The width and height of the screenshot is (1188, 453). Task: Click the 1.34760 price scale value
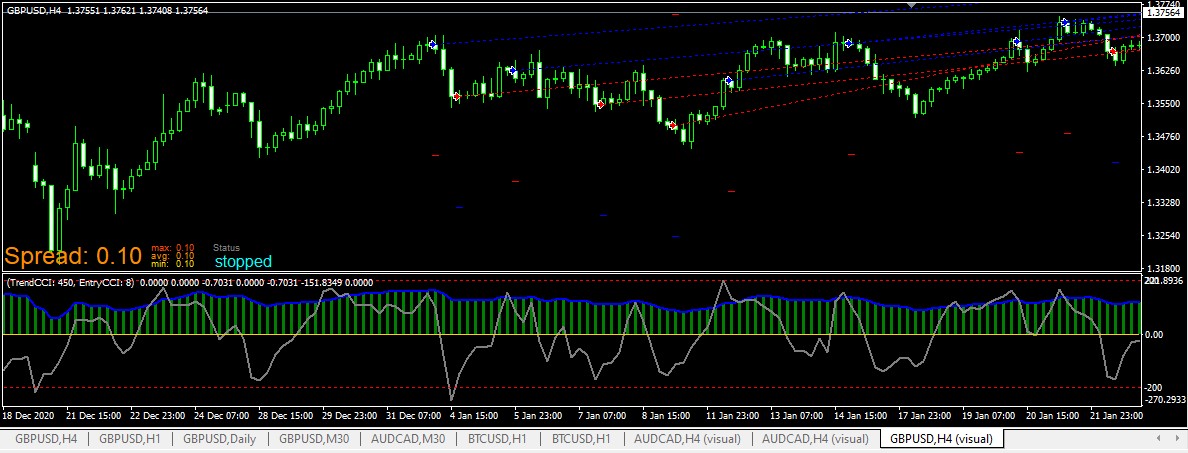tap(1164, 137)
